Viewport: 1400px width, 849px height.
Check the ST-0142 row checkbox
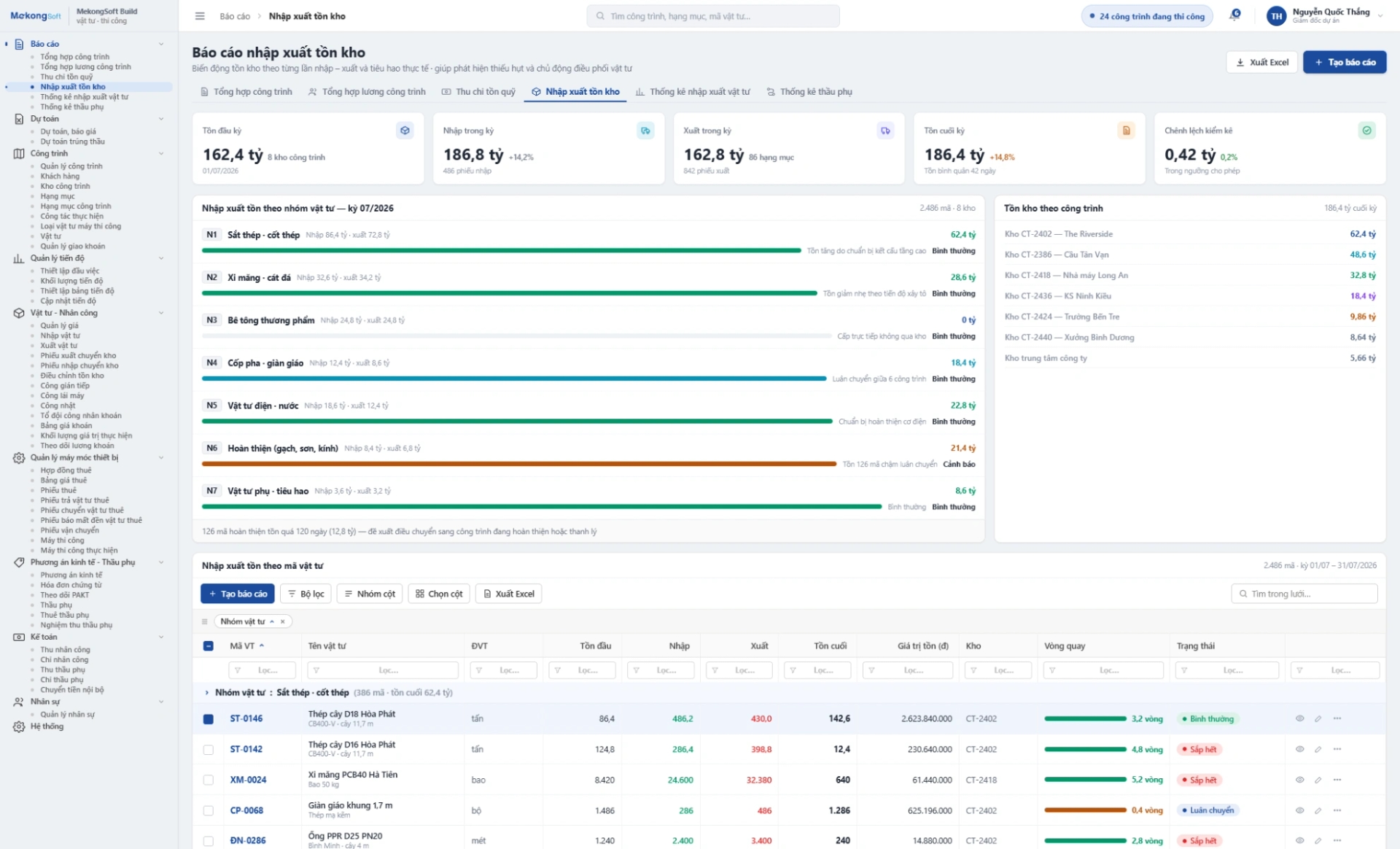pyautogui.click(x=209, y=750)
